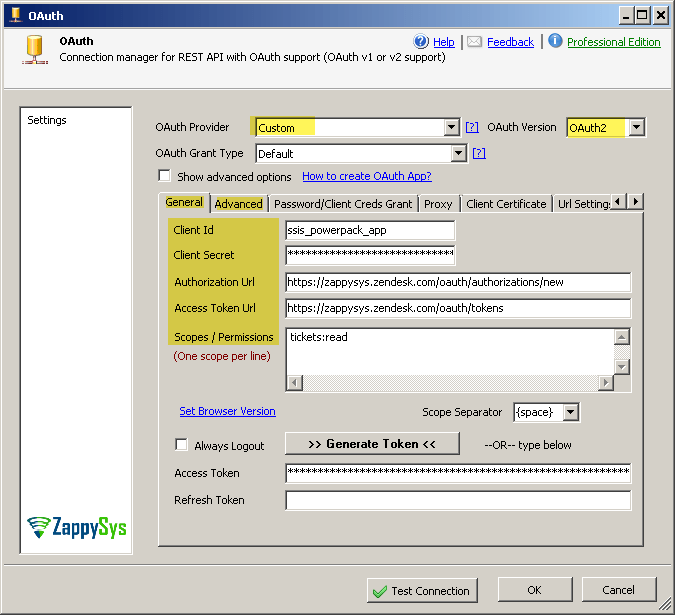Open the Proxy tab

click(x=438, y=204)
